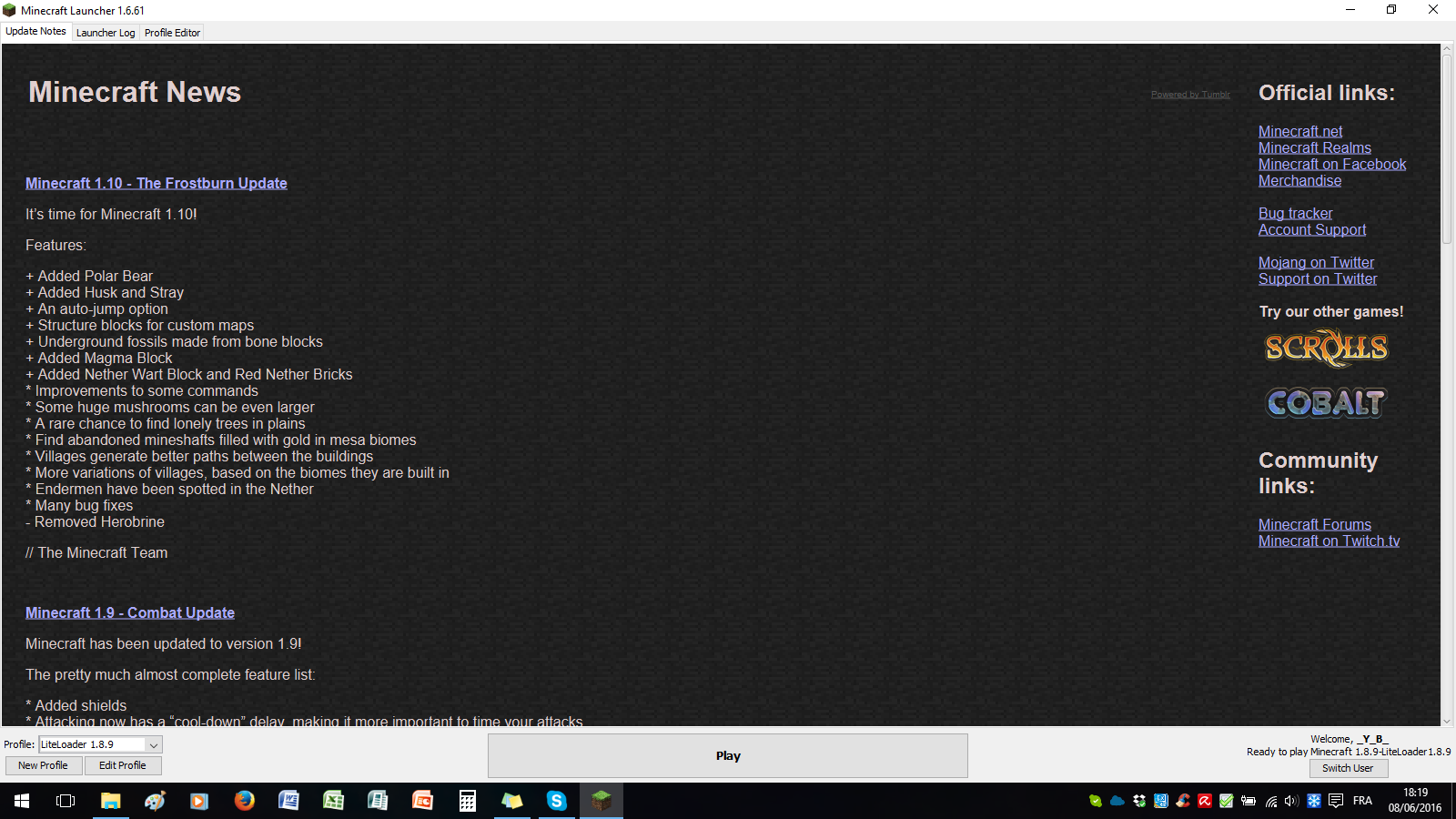
Task: Open the Cobalt game logo
Action: 1326,402
